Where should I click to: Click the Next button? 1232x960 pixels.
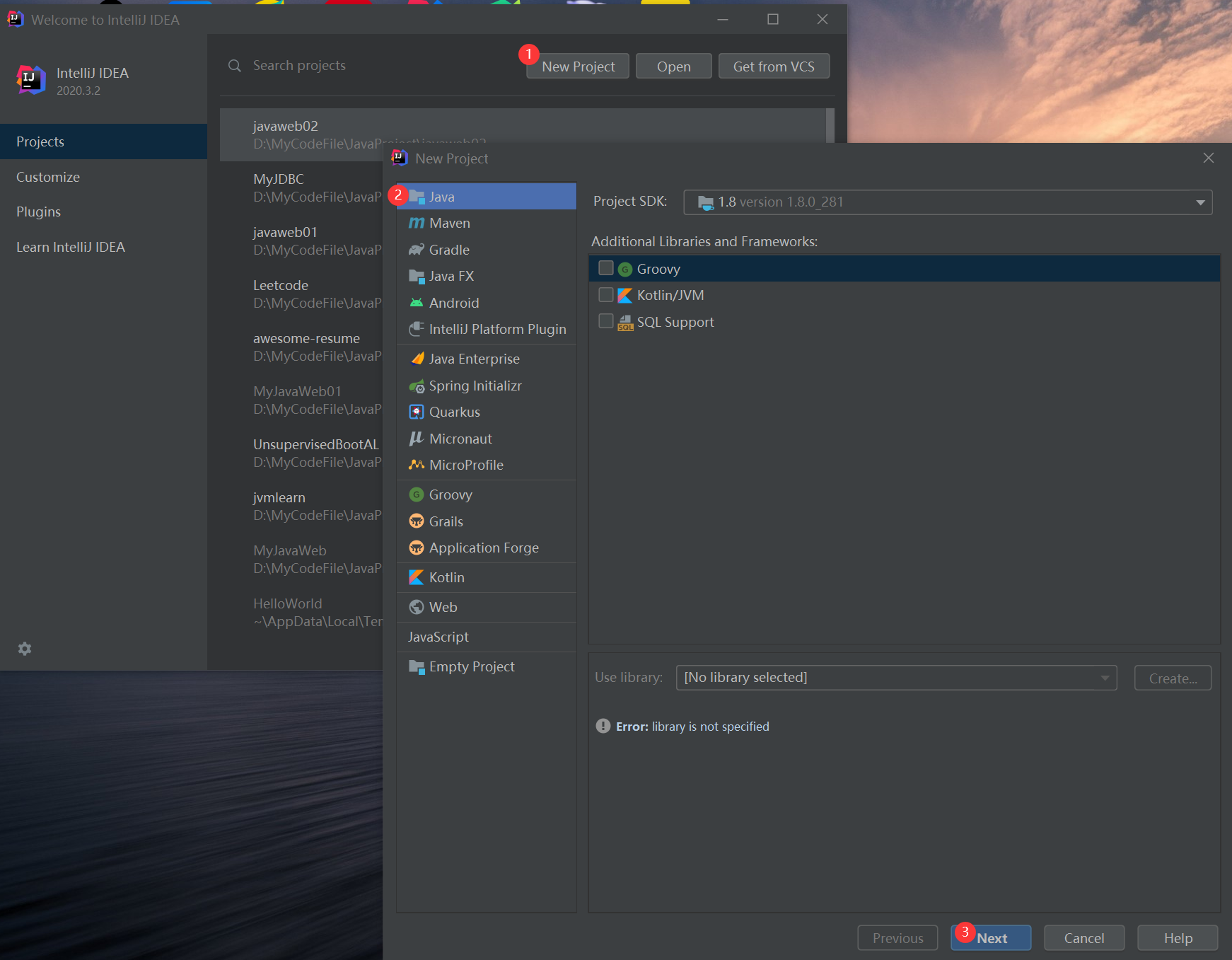point(991,938)
